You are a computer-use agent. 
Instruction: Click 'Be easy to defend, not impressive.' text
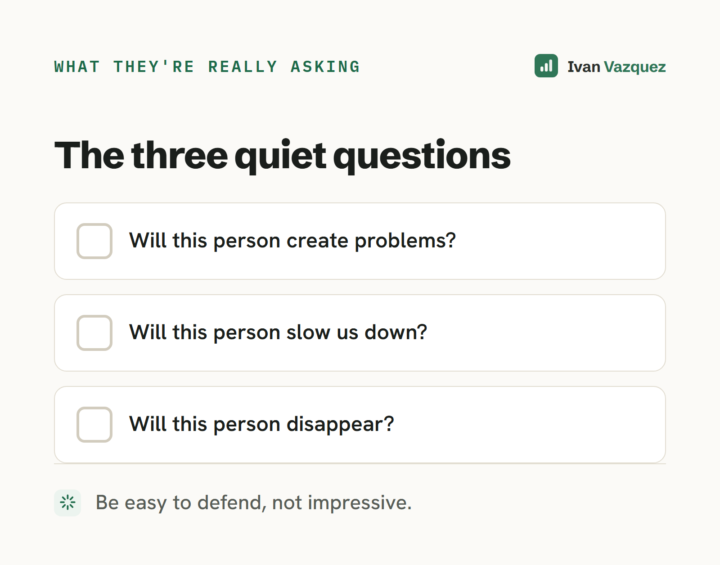point(253,503)
